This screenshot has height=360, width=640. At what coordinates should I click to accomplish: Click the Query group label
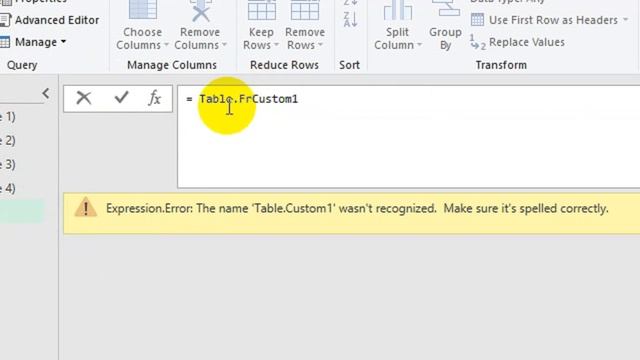22,65
